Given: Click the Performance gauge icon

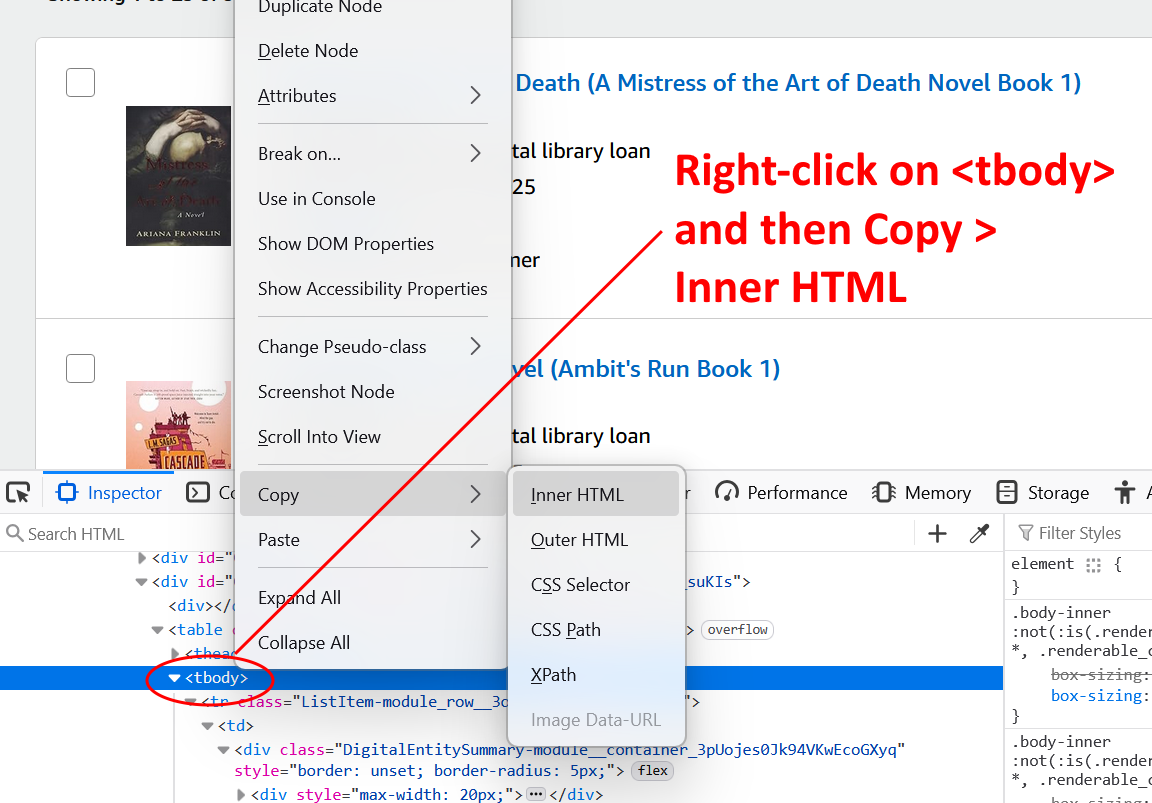Looking at the screenshot, I should tap(726, 492).
